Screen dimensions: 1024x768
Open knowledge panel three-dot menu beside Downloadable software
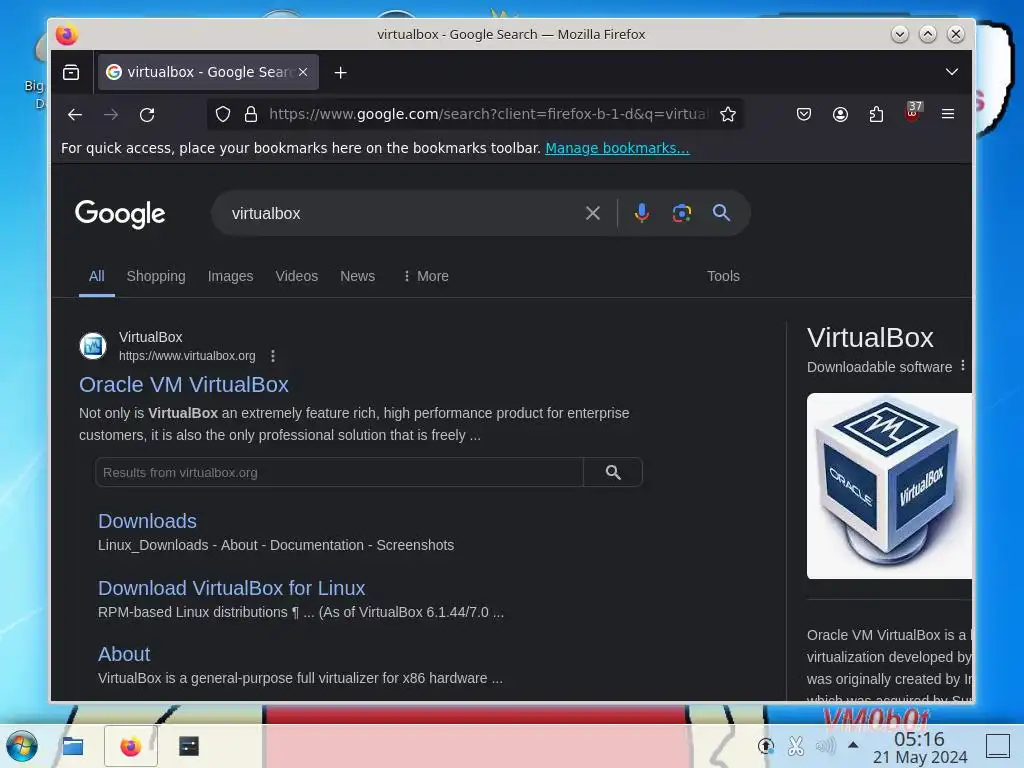click(963, 366)
